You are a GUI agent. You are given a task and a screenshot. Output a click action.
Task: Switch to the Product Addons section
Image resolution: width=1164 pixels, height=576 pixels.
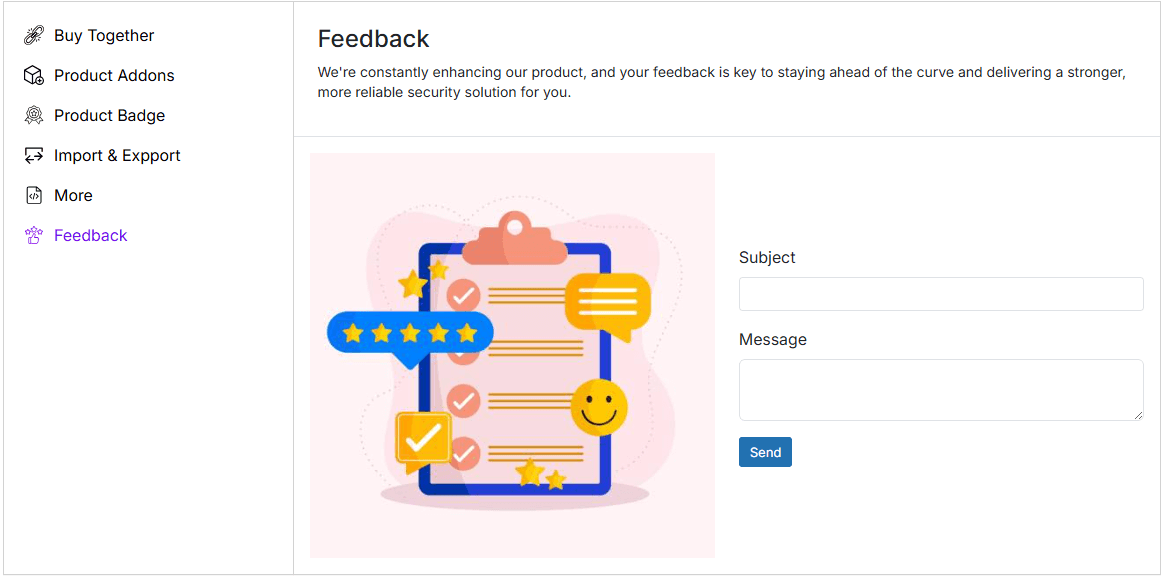(x=114, y=74)
